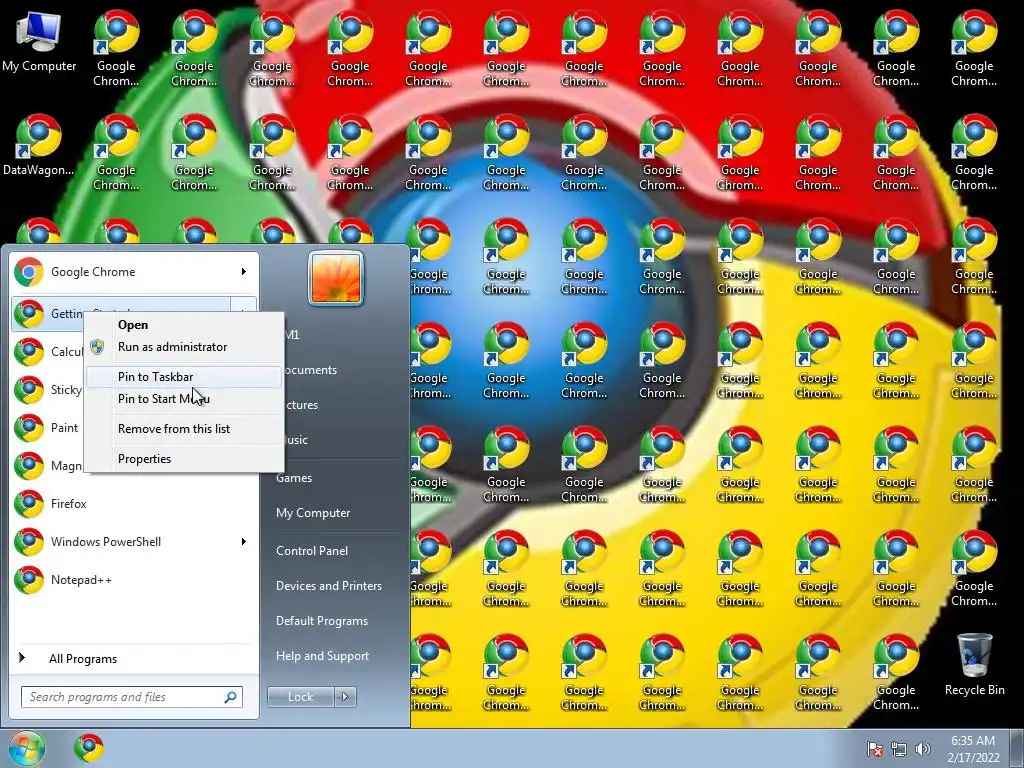Viewport: 1024px width, 768px height.
Task: Click the volume speaker tray icon
Action: tap(922, 749)
